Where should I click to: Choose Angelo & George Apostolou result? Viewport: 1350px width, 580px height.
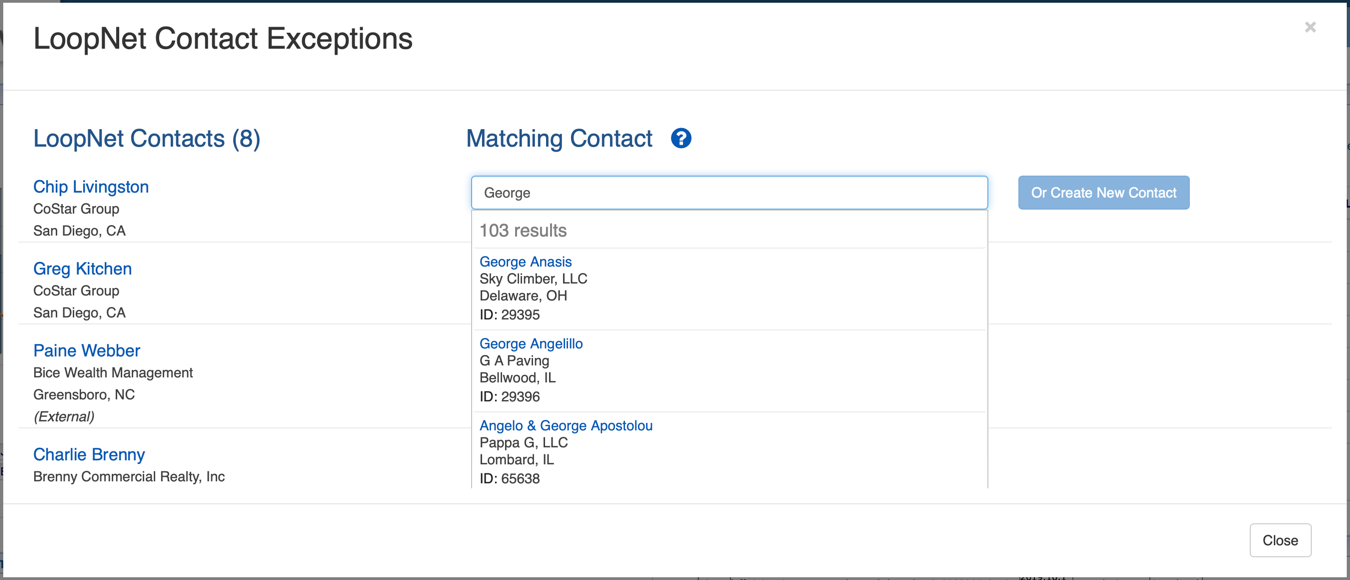(566, 426)
